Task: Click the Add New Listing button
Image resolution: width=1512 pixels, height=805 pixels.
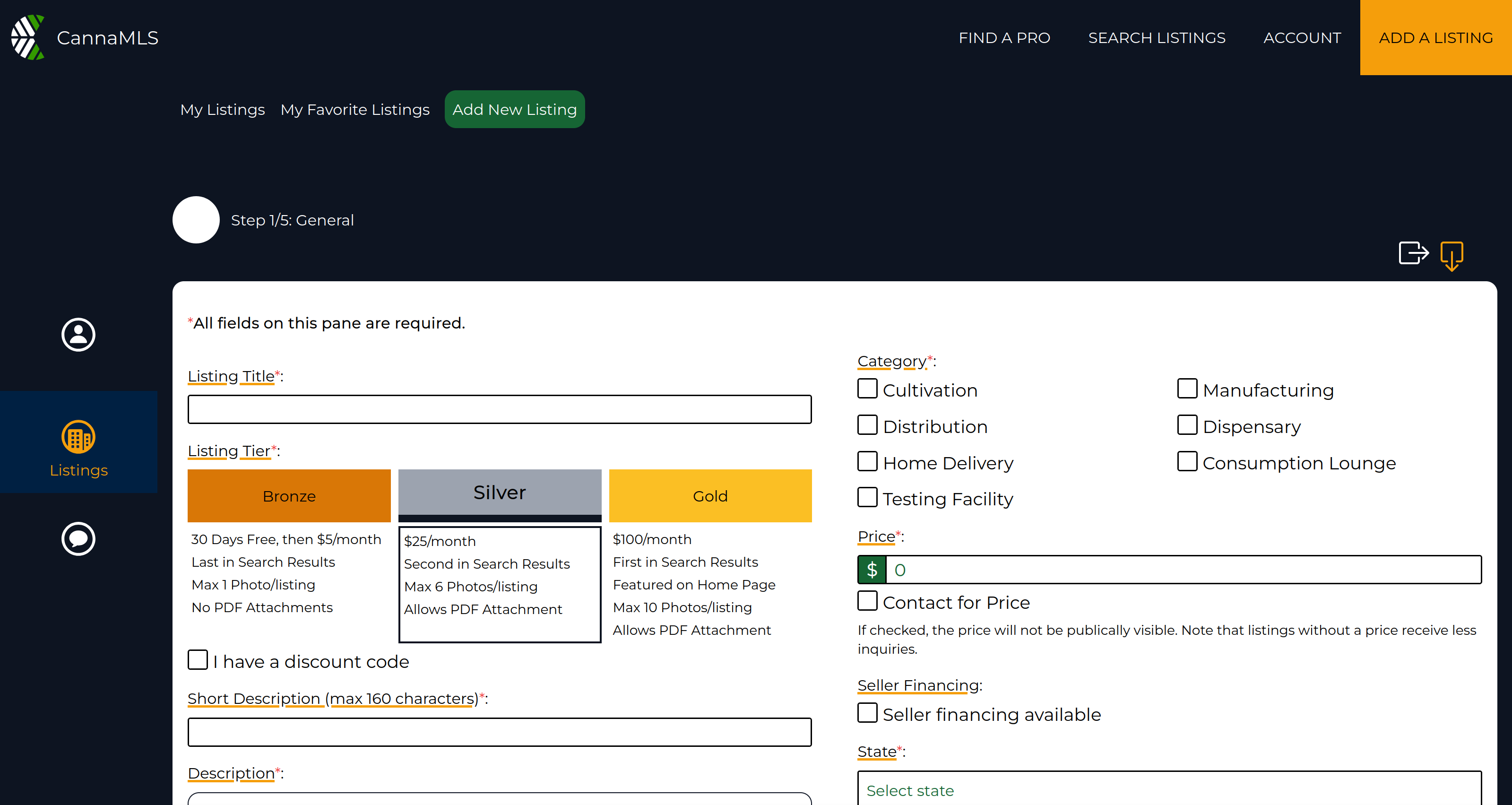Action: point(513,109)
